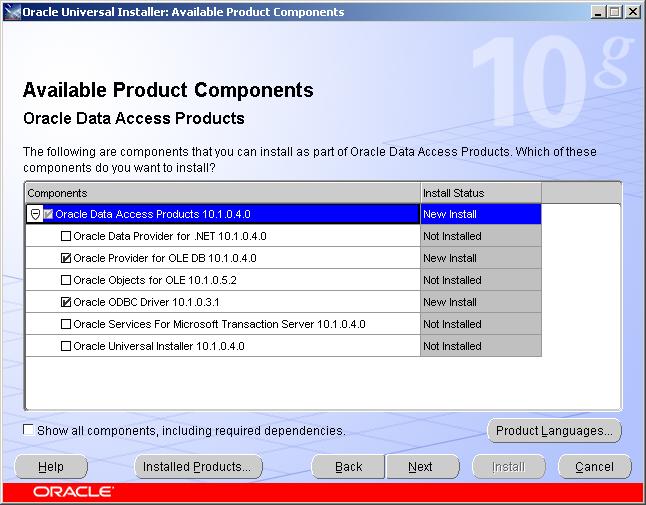Select row text Oracle Data Access Products 10.1.0.4.0

point(153,214)
